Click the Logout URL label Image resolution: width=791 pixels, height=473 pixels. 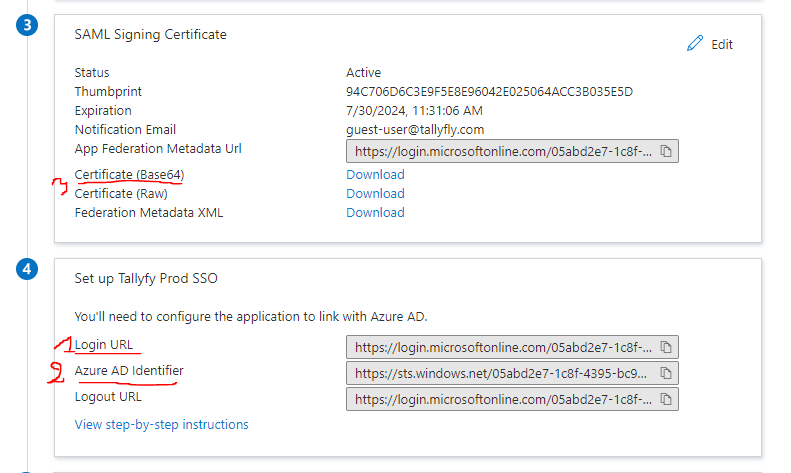coord(108,397)
